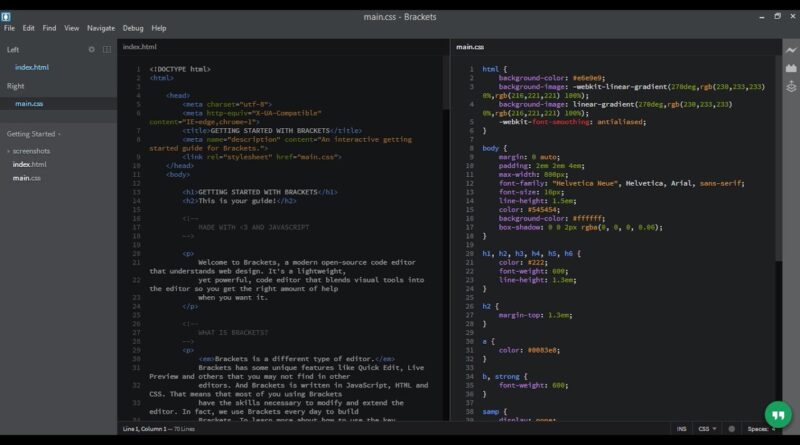800x445 pixels.
Task: Open the Getting Started project dropdown
Action: tap(34, 134)
